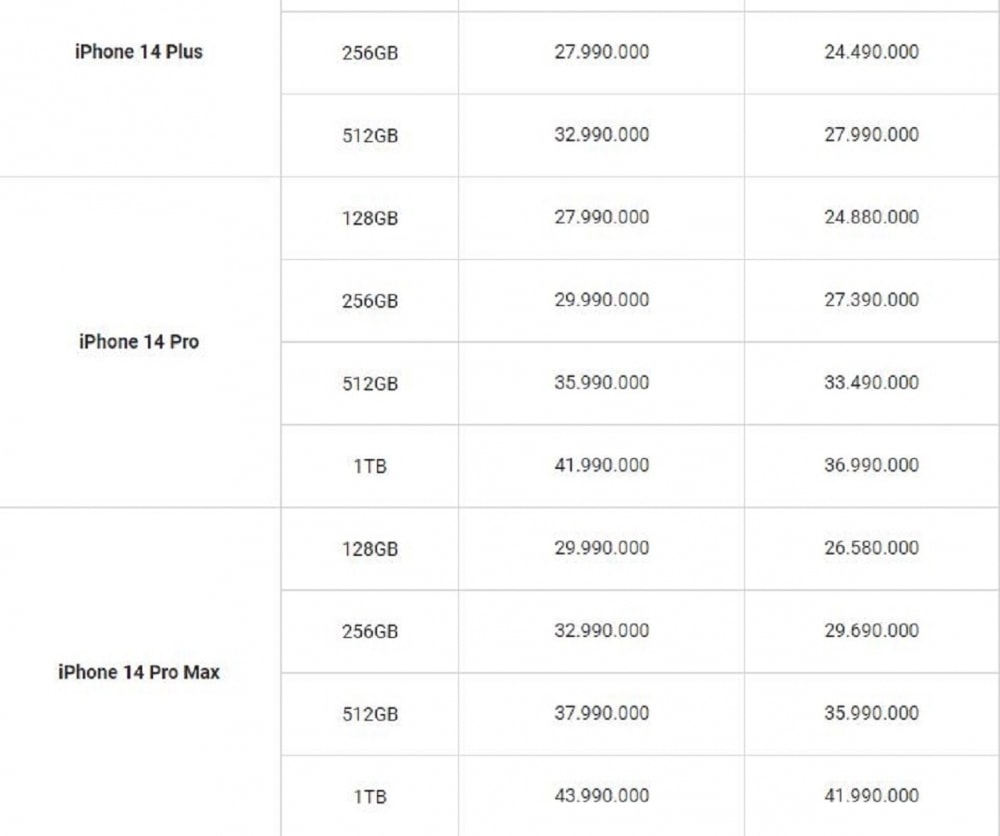Click iPhone 14 Plus 512GB storage cell

coord(370,135)
